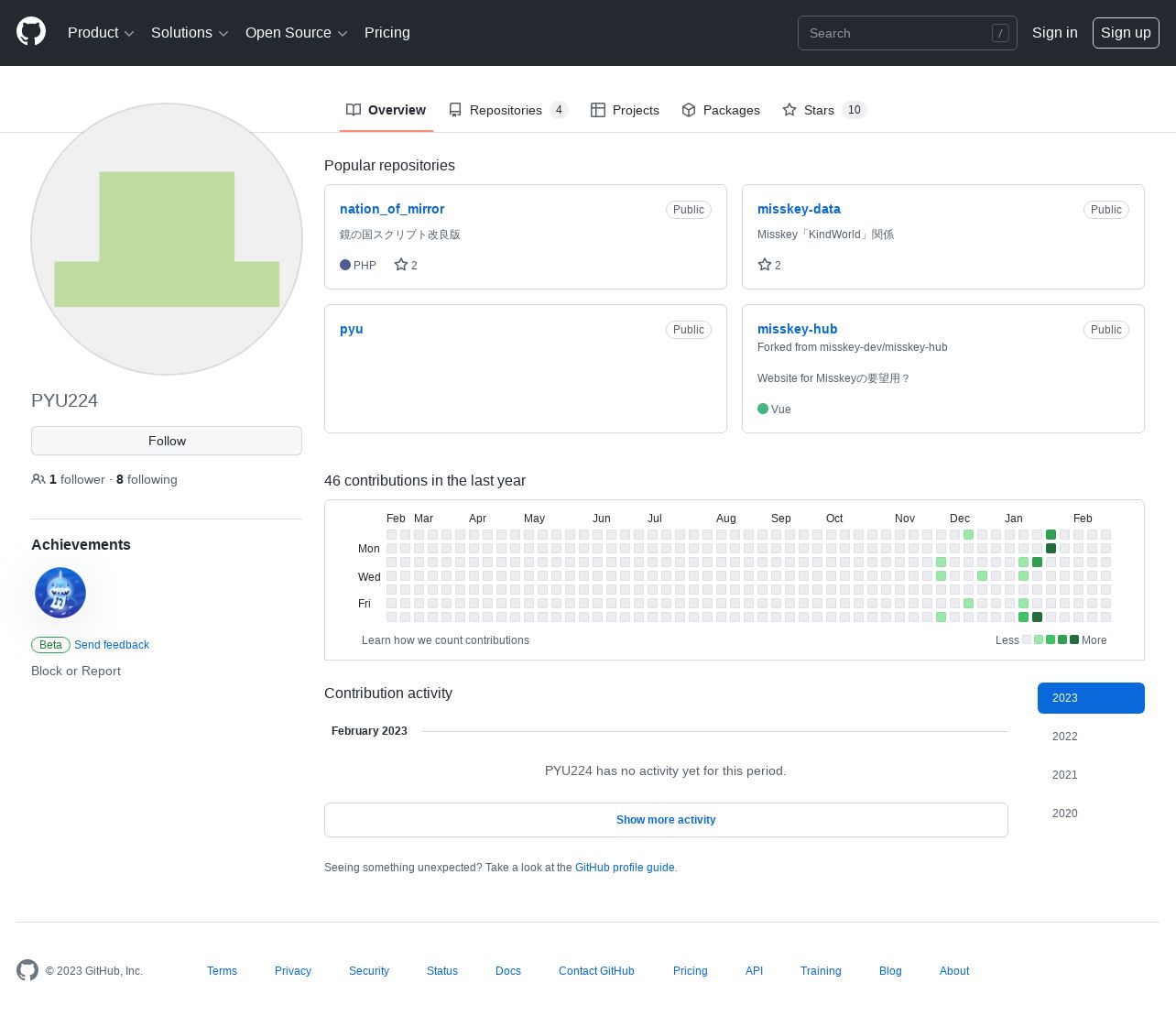Select the 2023 contribution year
Screen dimensions: 1176x1027
(1091, 698)
